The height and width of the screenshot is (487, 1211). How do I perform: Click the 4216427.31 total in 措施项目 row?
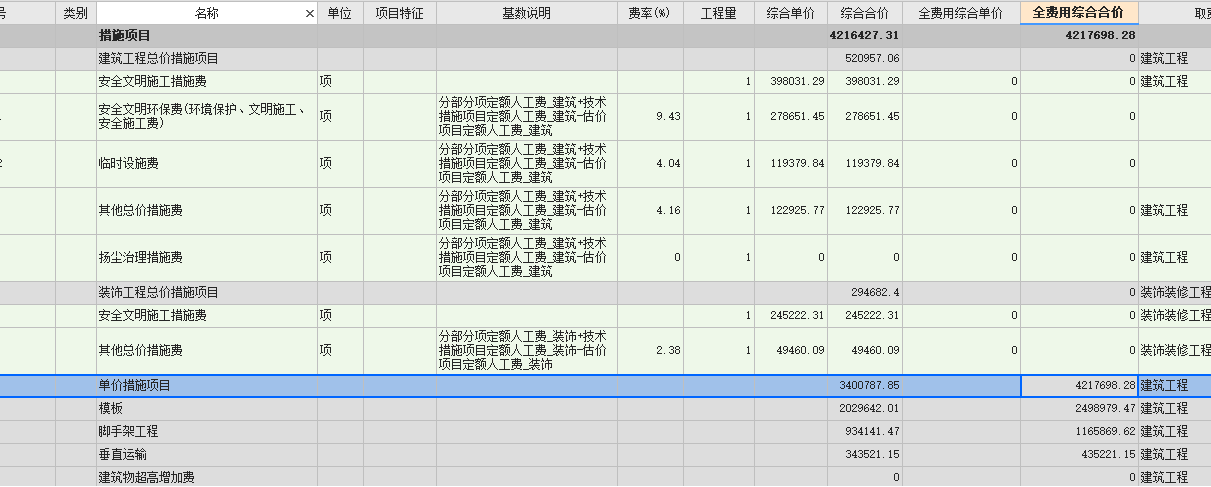pos(865,36)
